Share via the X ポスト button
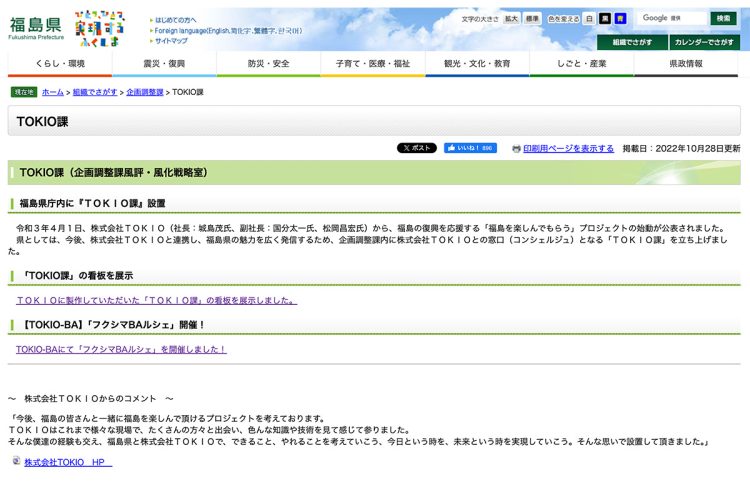Image resolution: width=750 pixels, height=500 pixels. pos(417,148)
